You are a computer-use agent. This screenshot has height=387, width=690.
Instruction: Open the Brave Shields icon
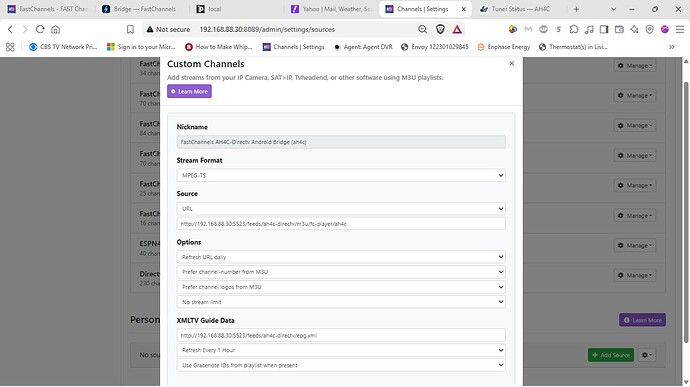[440, 29]
